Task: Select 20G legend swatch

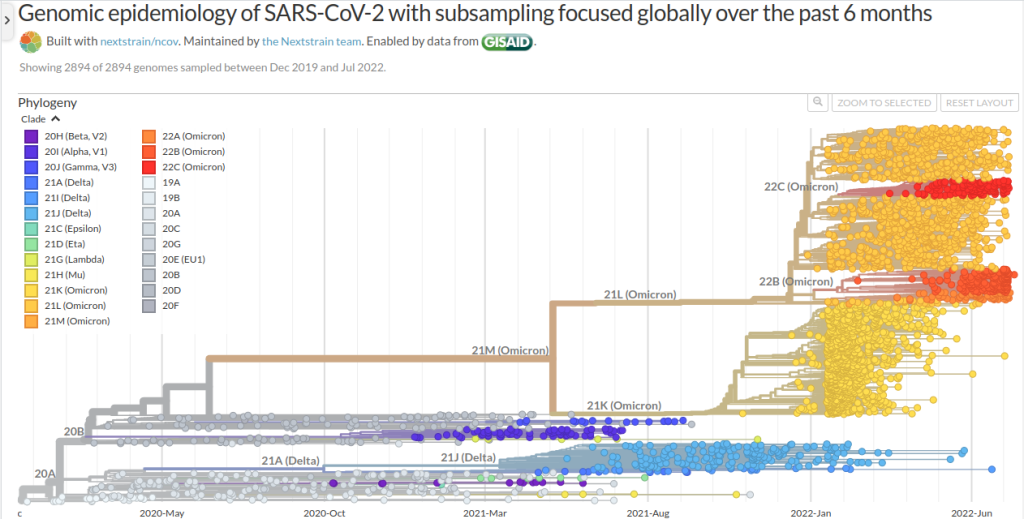Action: tap(149, 244)
